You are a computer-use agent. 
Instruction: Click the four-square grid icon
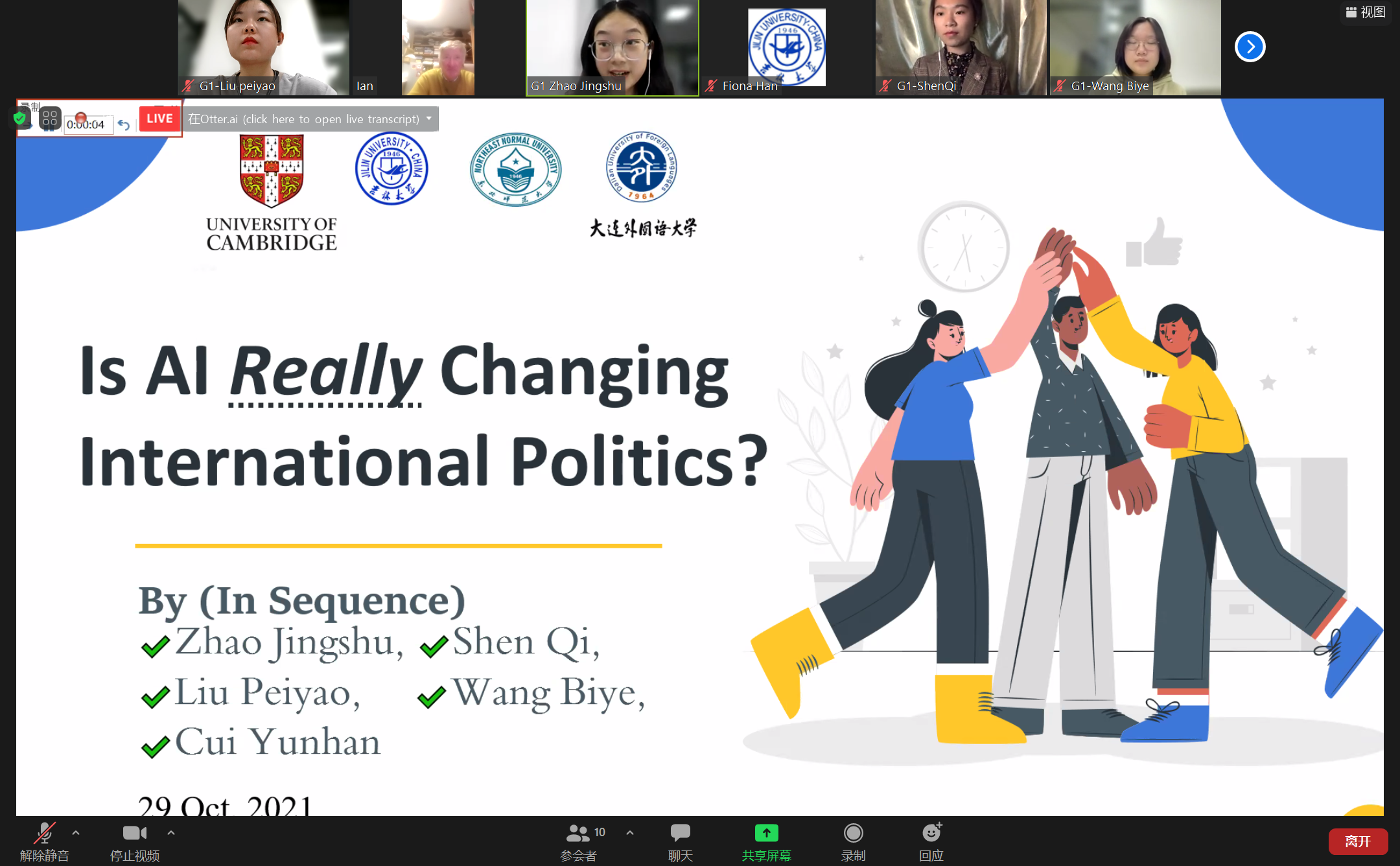pos(50,118)
